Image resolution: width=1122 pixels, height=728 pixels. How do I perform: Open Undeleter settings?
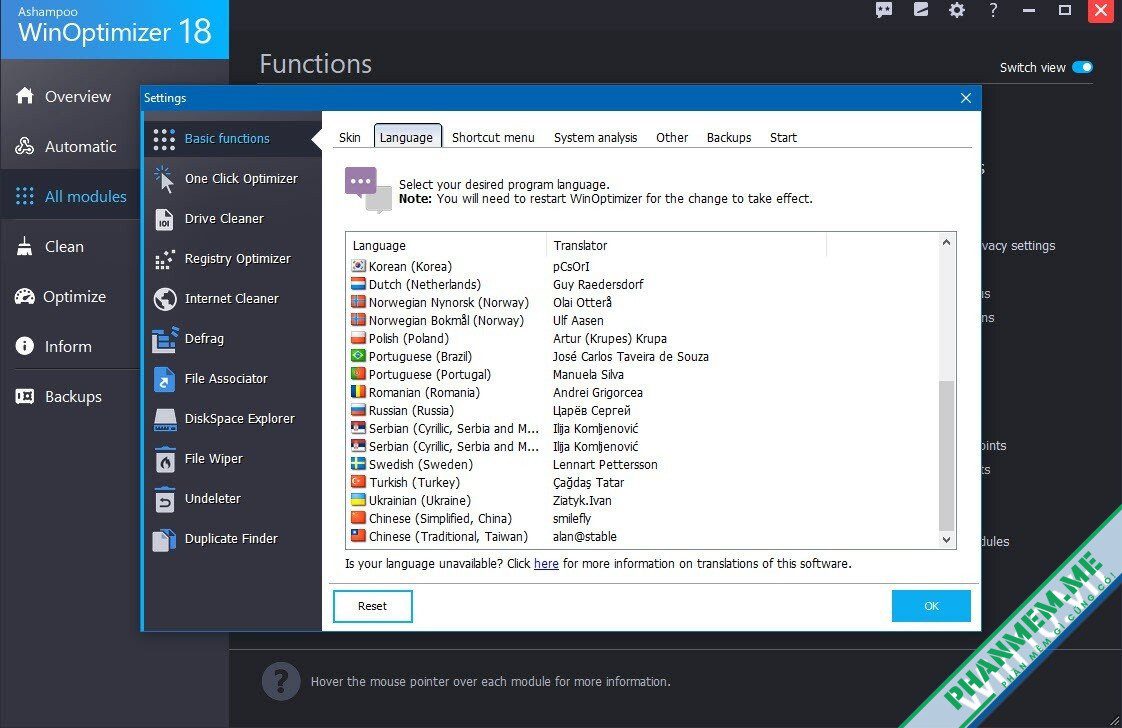point(233,499)
